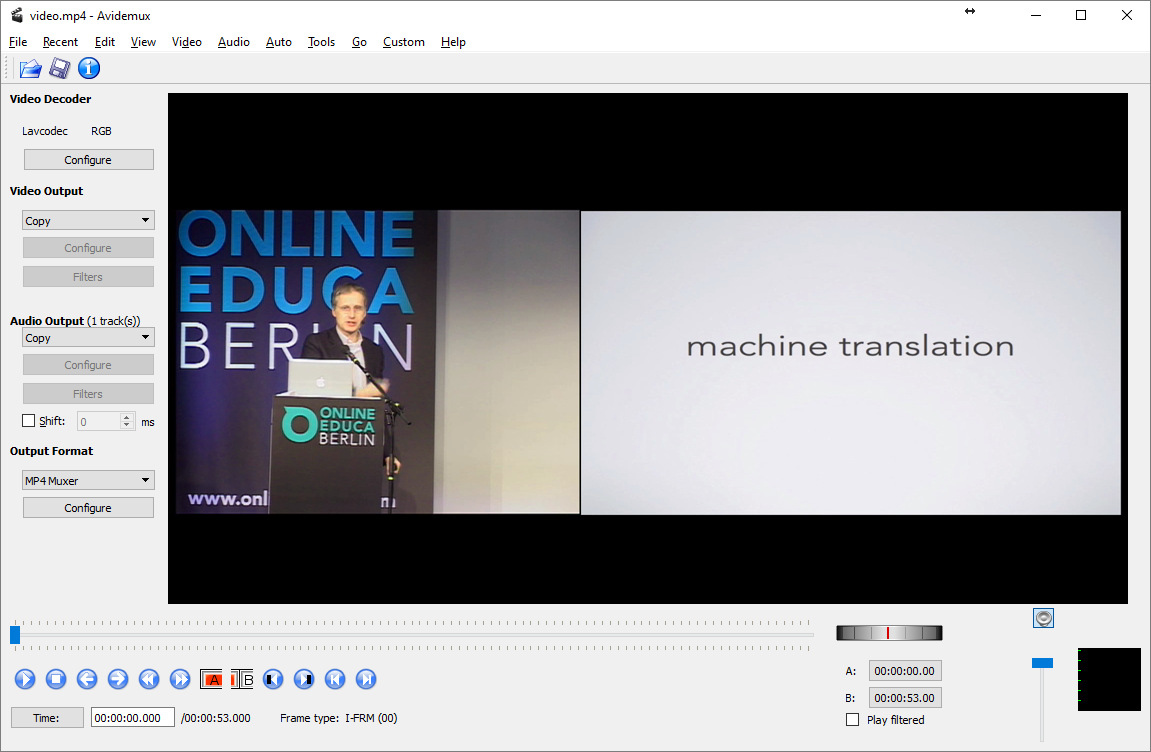1151x752 pixels.
Task: Click the current time input field
Action: [133, 717]
